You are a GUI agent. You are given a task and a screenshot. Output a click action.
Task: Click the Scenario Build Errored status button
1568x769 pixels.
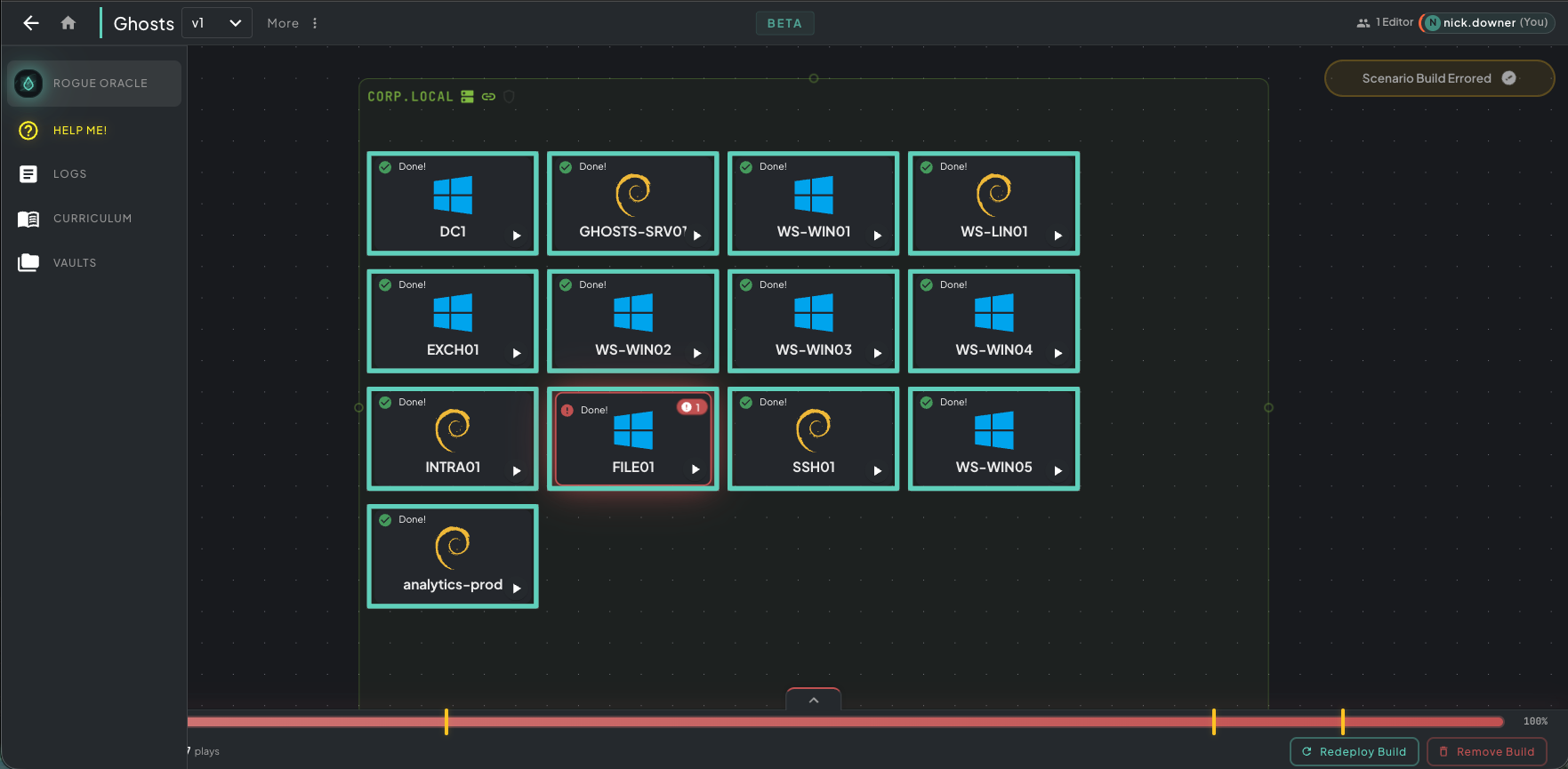(1439, 78)
